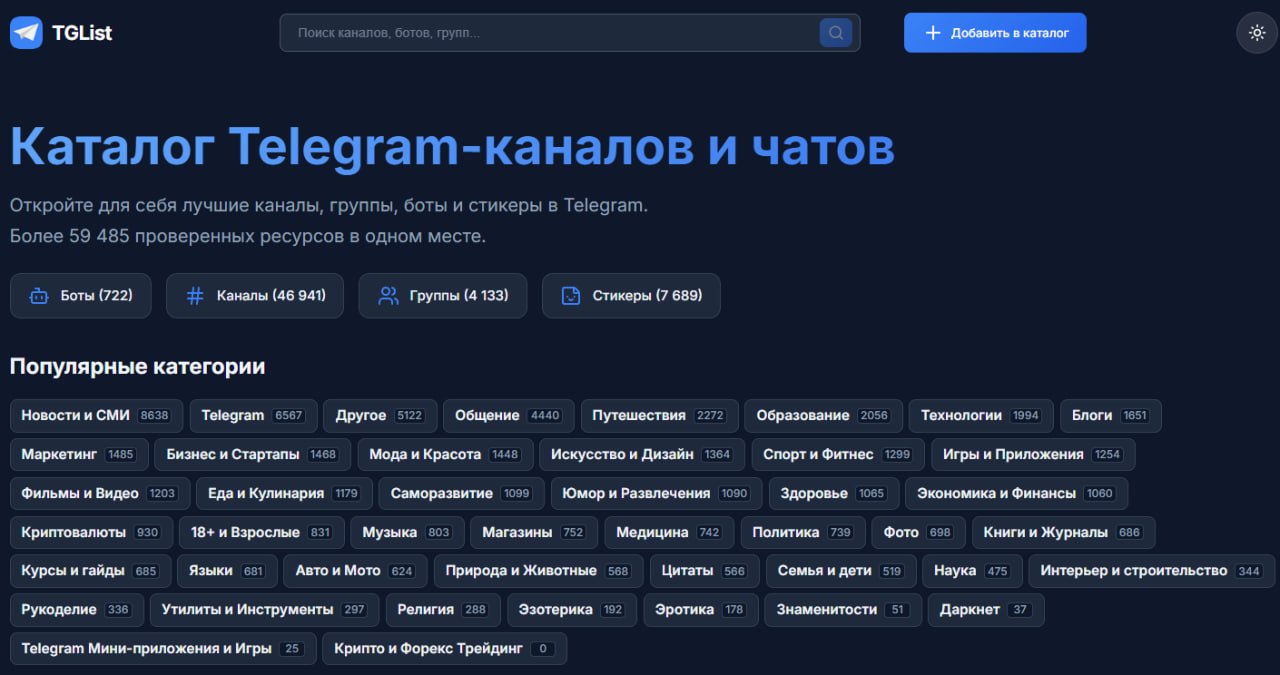Select the Эзотерика category
This screenshot has height=675, width=1280.
(x=572, y=610)
